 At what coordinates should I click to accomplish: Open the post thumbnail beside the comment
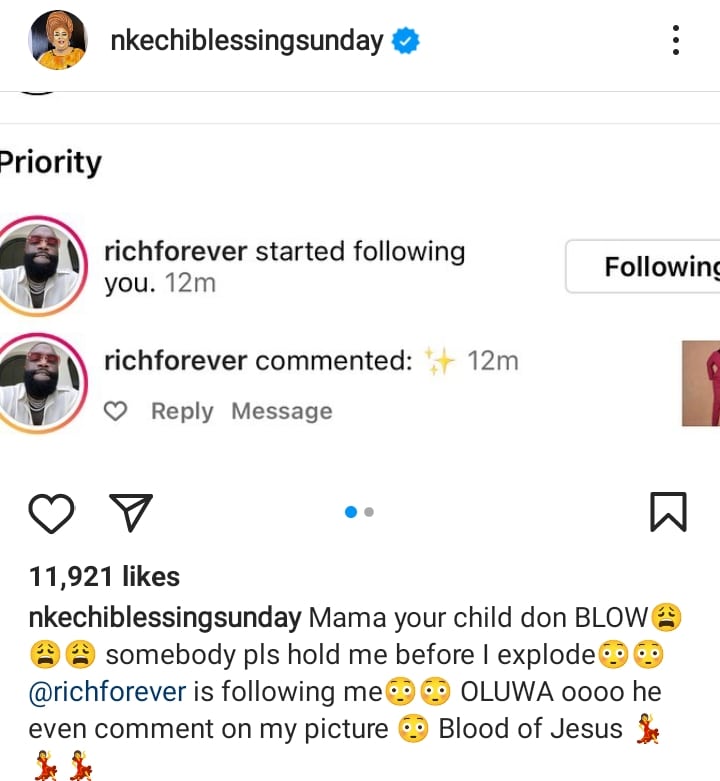pos(700,384)
